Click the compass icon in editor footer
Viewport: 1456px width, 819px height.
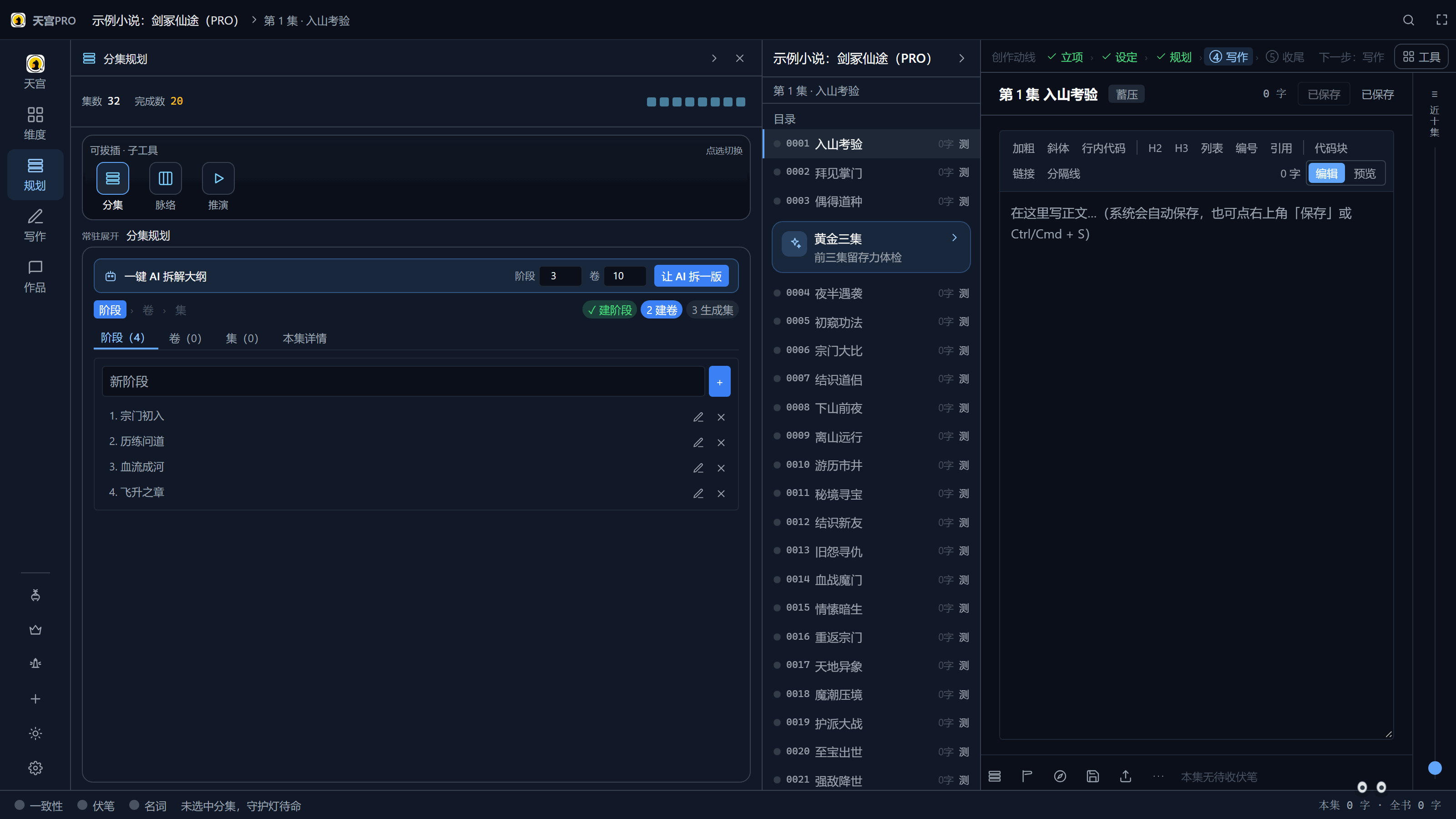coord(1060,777)
